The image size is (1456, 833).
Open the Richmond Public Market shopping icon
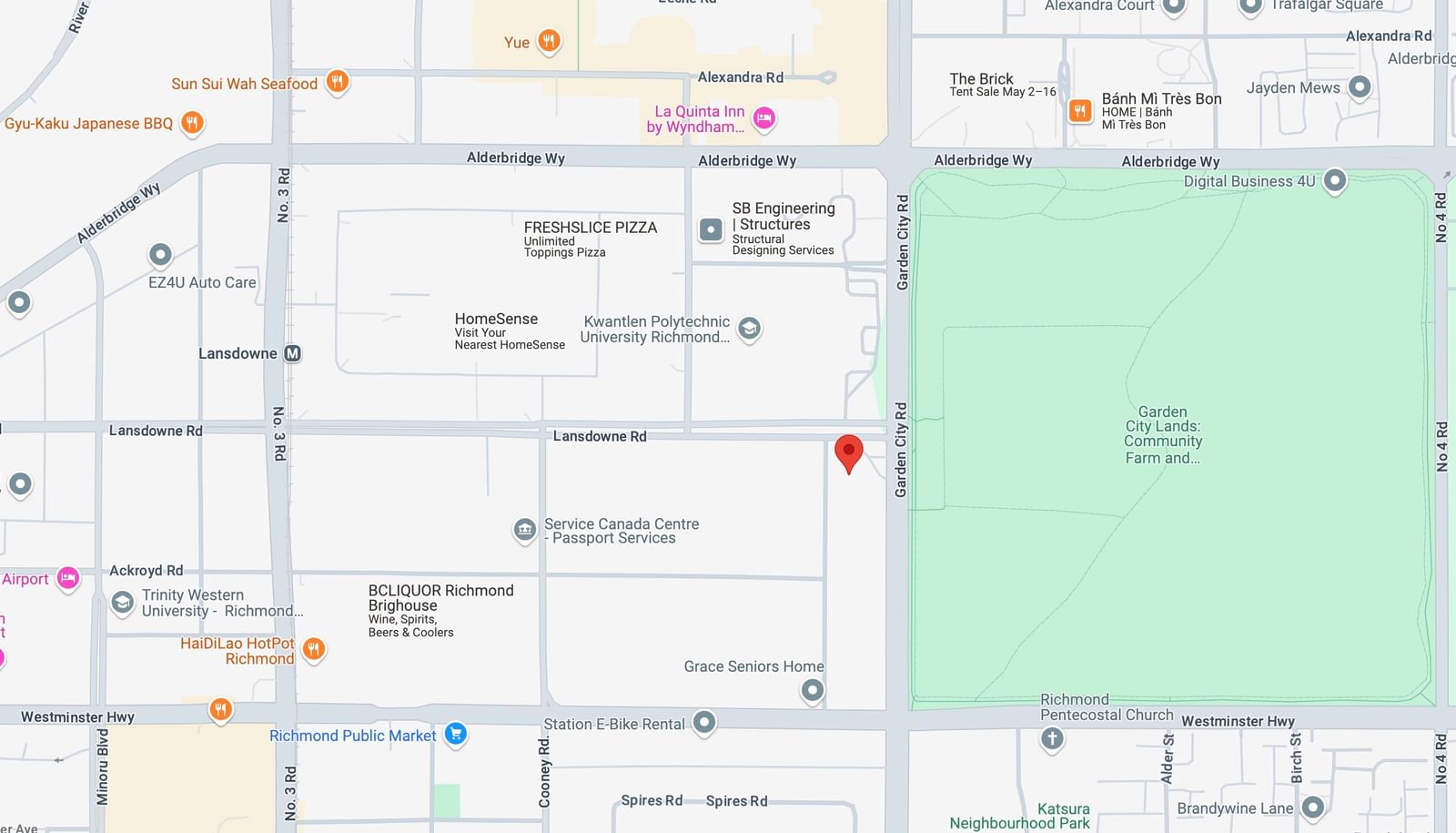456,735
